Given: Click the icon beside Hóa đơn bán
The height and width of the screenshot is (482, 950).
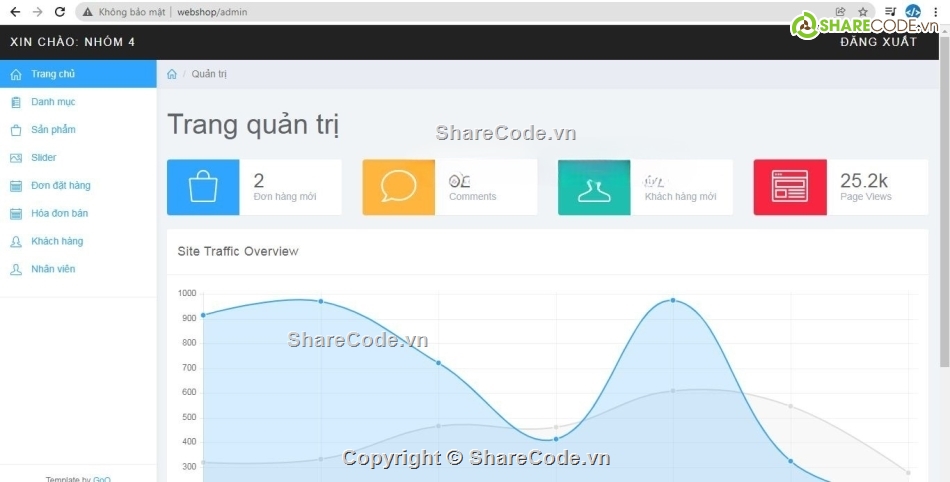Looking at the screenshot, I should coord(16,214).
